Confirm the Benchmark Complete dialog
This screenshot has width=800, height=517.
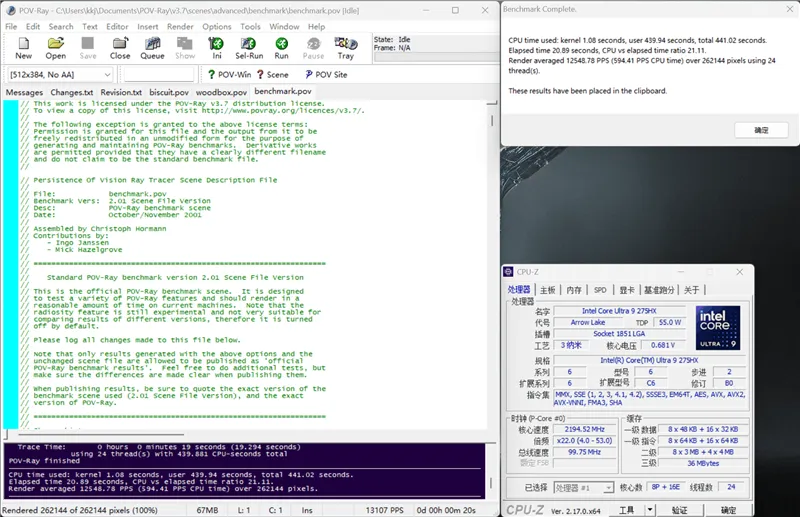click(x=761, y=130)
